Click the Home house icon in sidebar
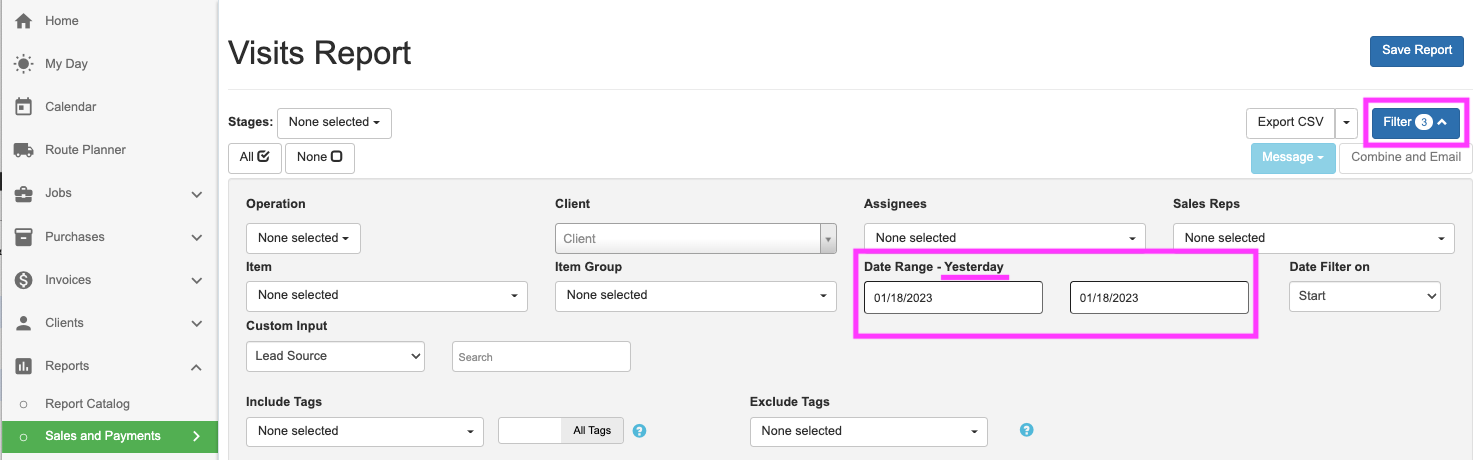Viewport: 1480px width, 460px height. coord(24,21)
